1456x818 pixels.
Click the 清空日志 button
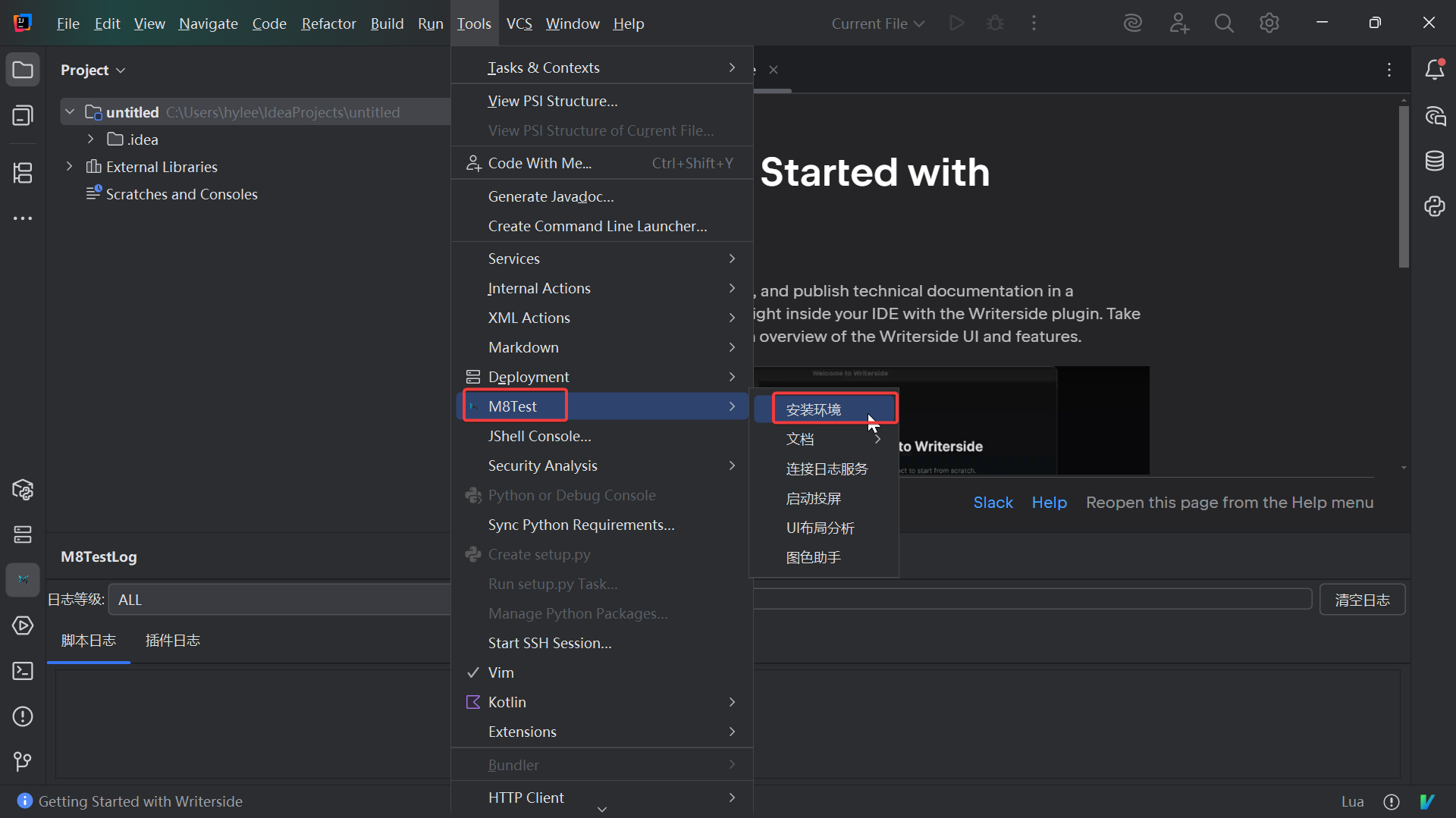[1362, 600]
